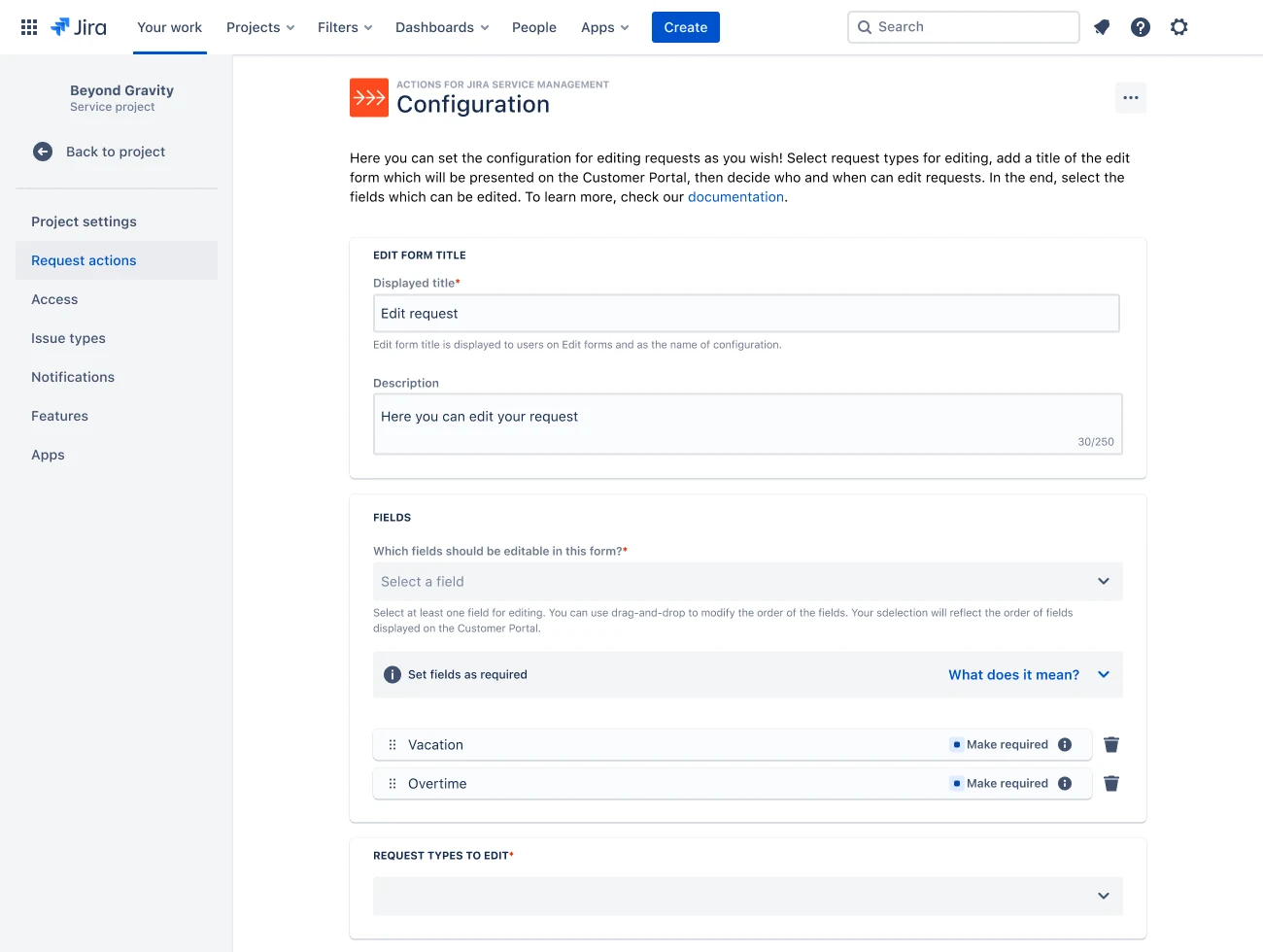The height and width of the screenshot is (952, 1263).
Task: Expand the What does it mean? section
Action: point(1029,675)
